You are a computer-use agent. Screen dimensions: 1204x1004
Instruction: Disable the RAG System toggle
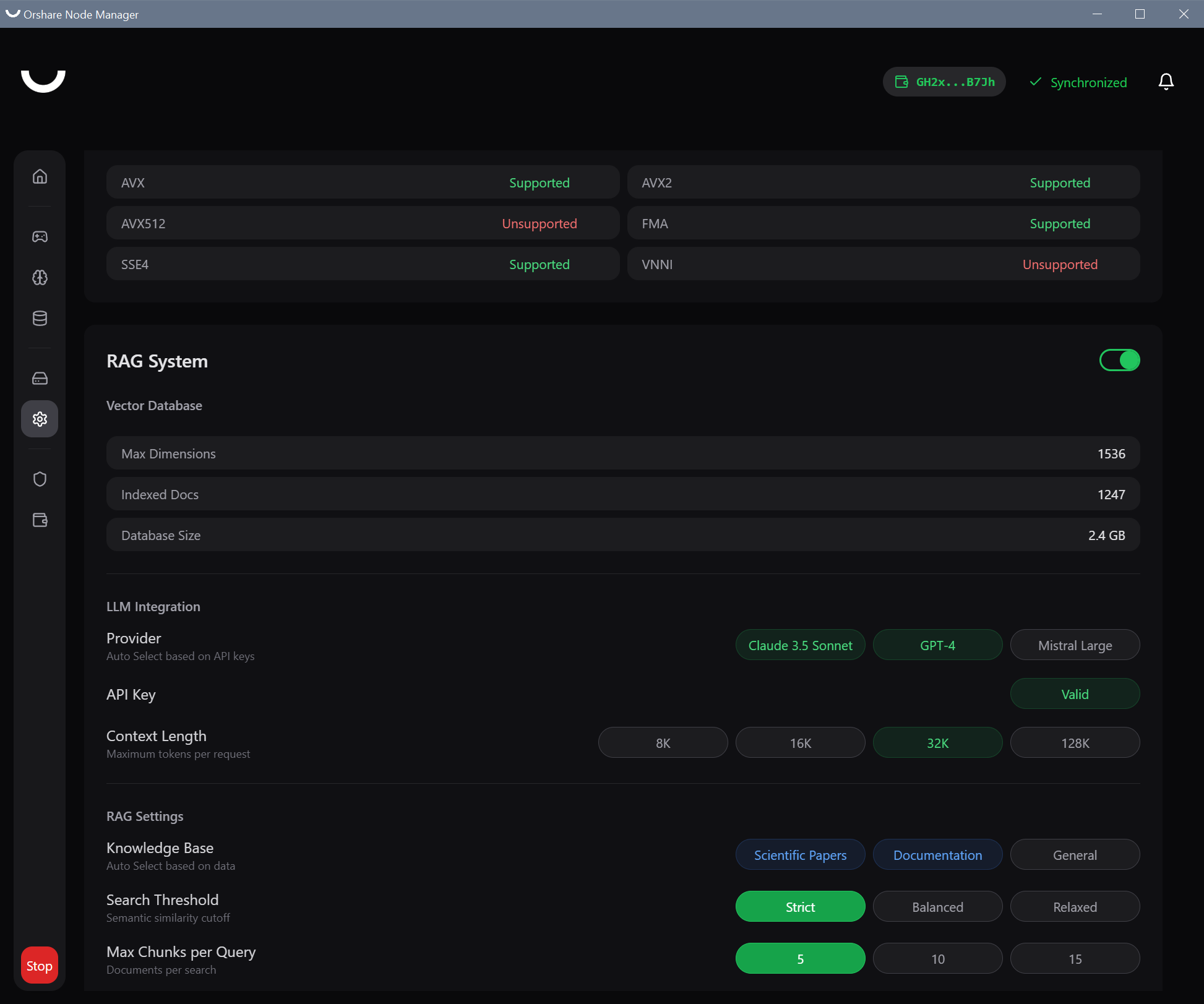click(1119, 360)
